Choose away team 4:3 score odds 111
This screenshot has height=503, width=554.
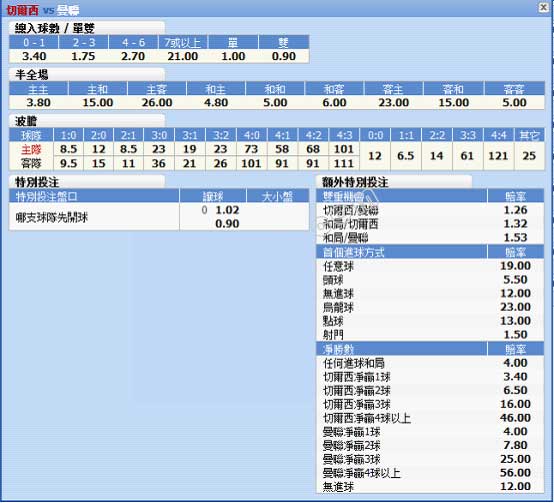point(344,164)
